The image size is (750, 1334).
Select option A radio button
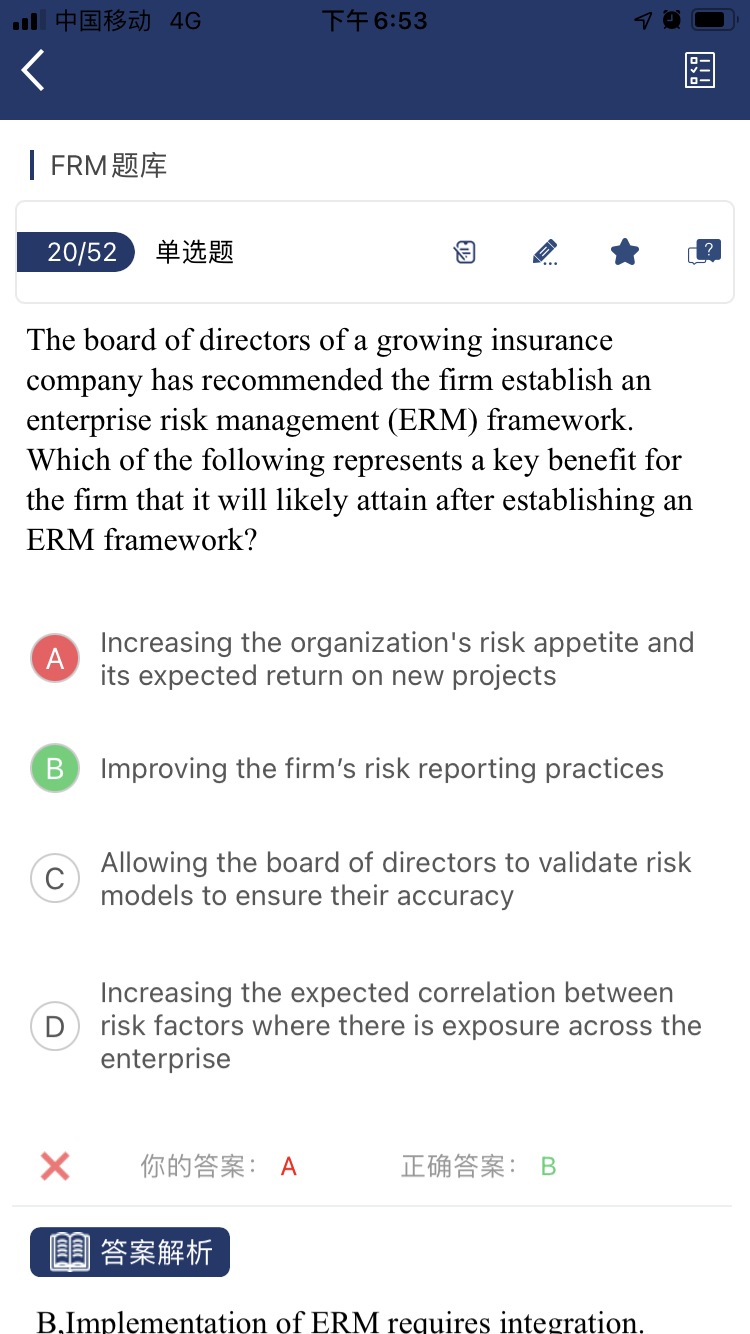pyautogui.click(x=55, y=658)
